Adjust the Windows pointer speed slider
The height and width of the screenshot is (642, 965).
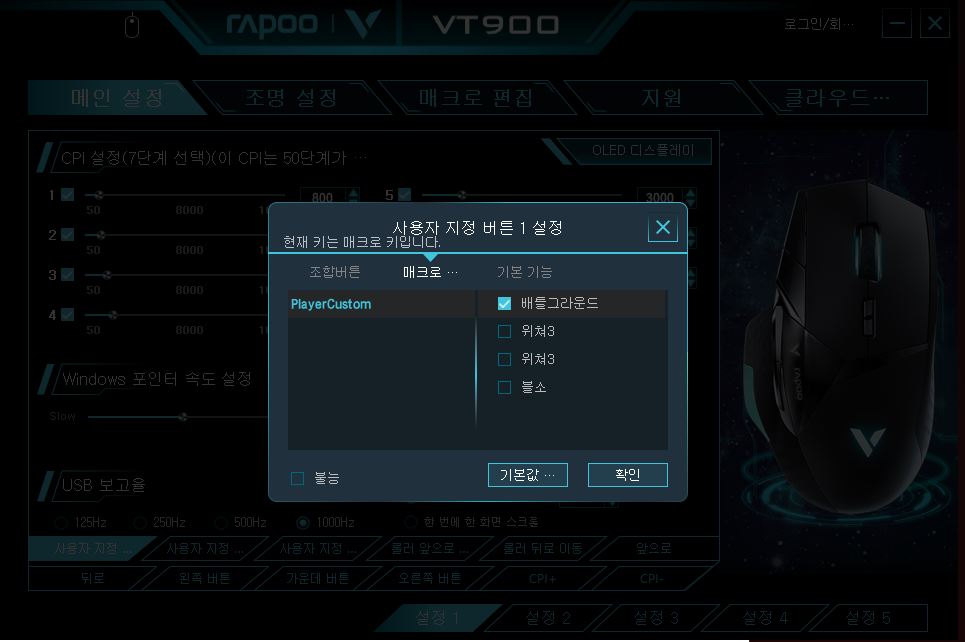point(183,417)
